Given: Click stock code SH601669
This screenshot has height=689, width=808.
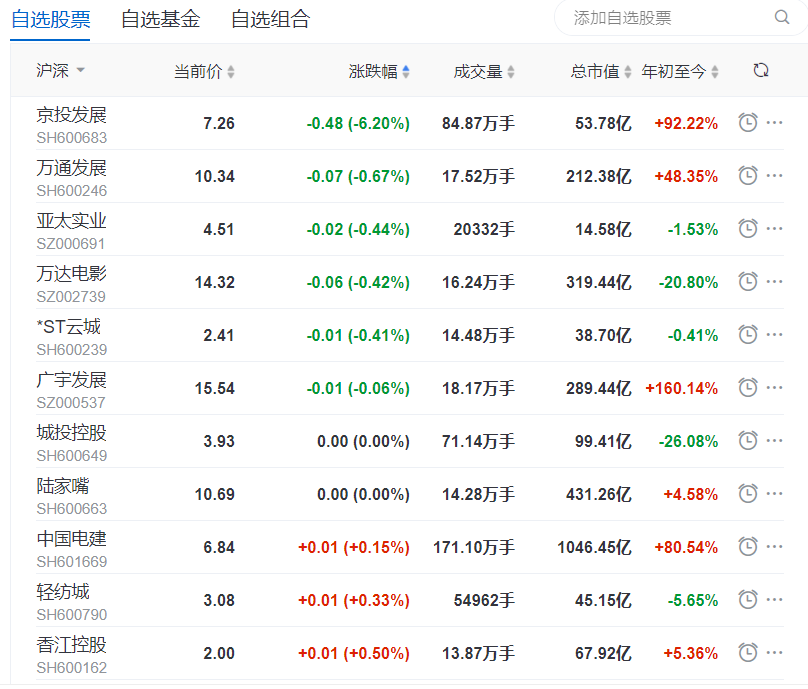Looking at the screenshot, I should pos(72,561).
